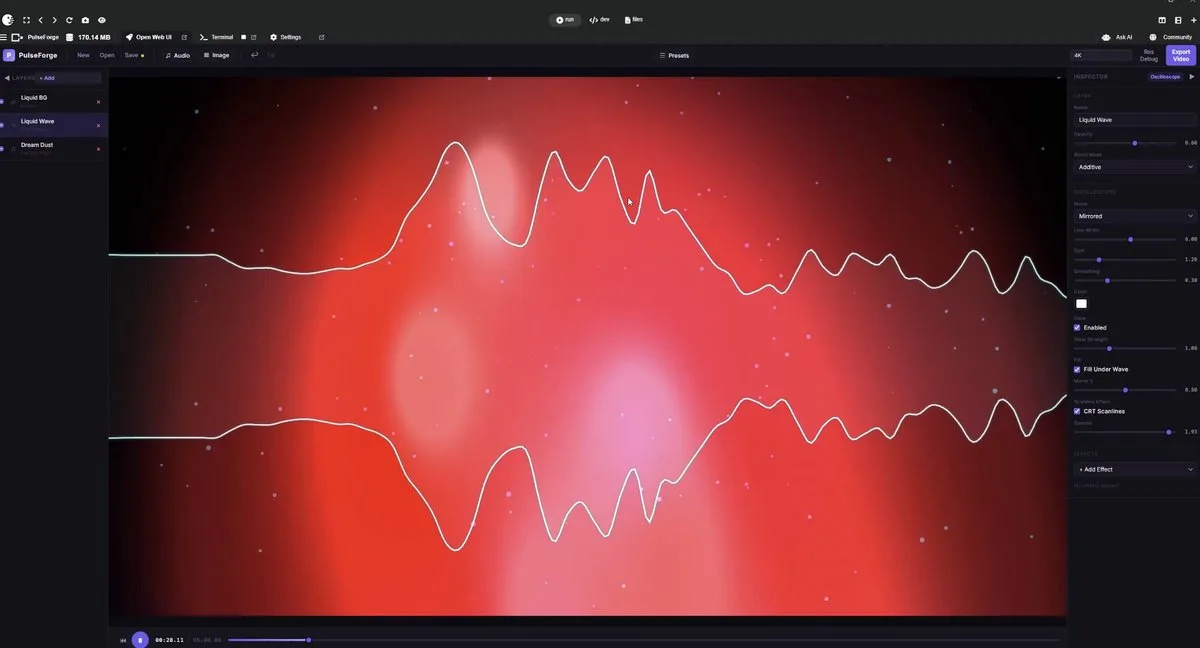Expand the Add Effect dropdown

tap(1135, 469)
